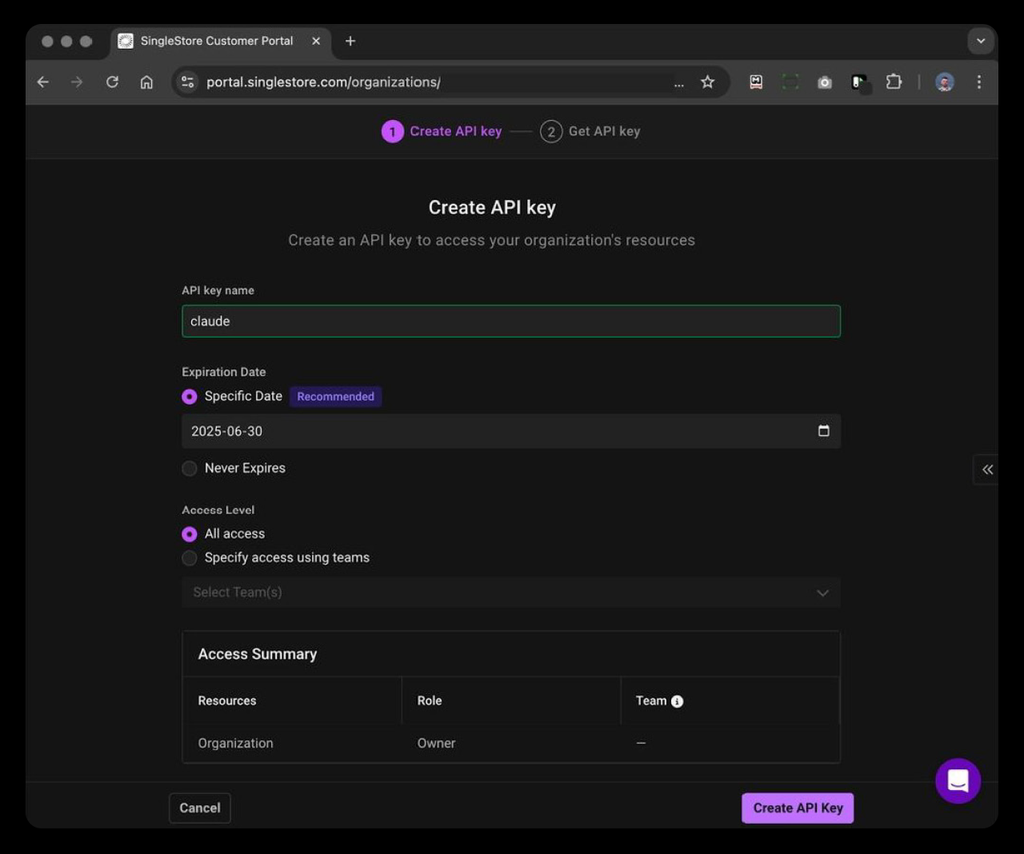1024x854 pixels.
Task: Activate the green dashed-square capture extension
Action: (790, 82)
